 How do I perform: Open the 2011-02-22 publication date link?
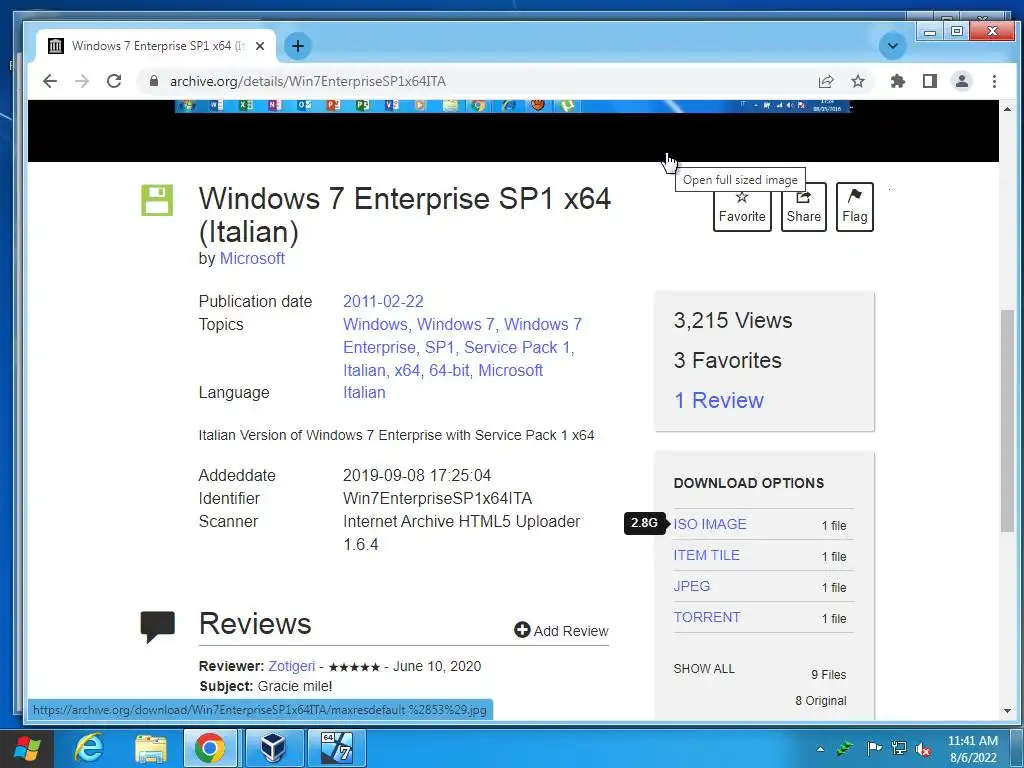click(383, 302)
